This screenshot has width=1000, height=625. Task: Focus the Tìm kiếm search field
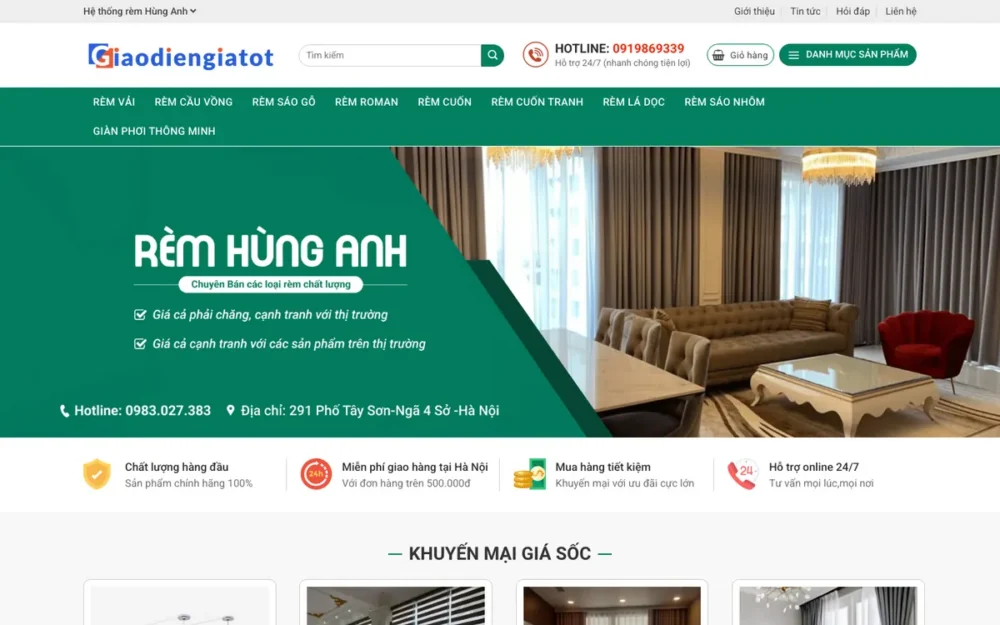[390, 55]
